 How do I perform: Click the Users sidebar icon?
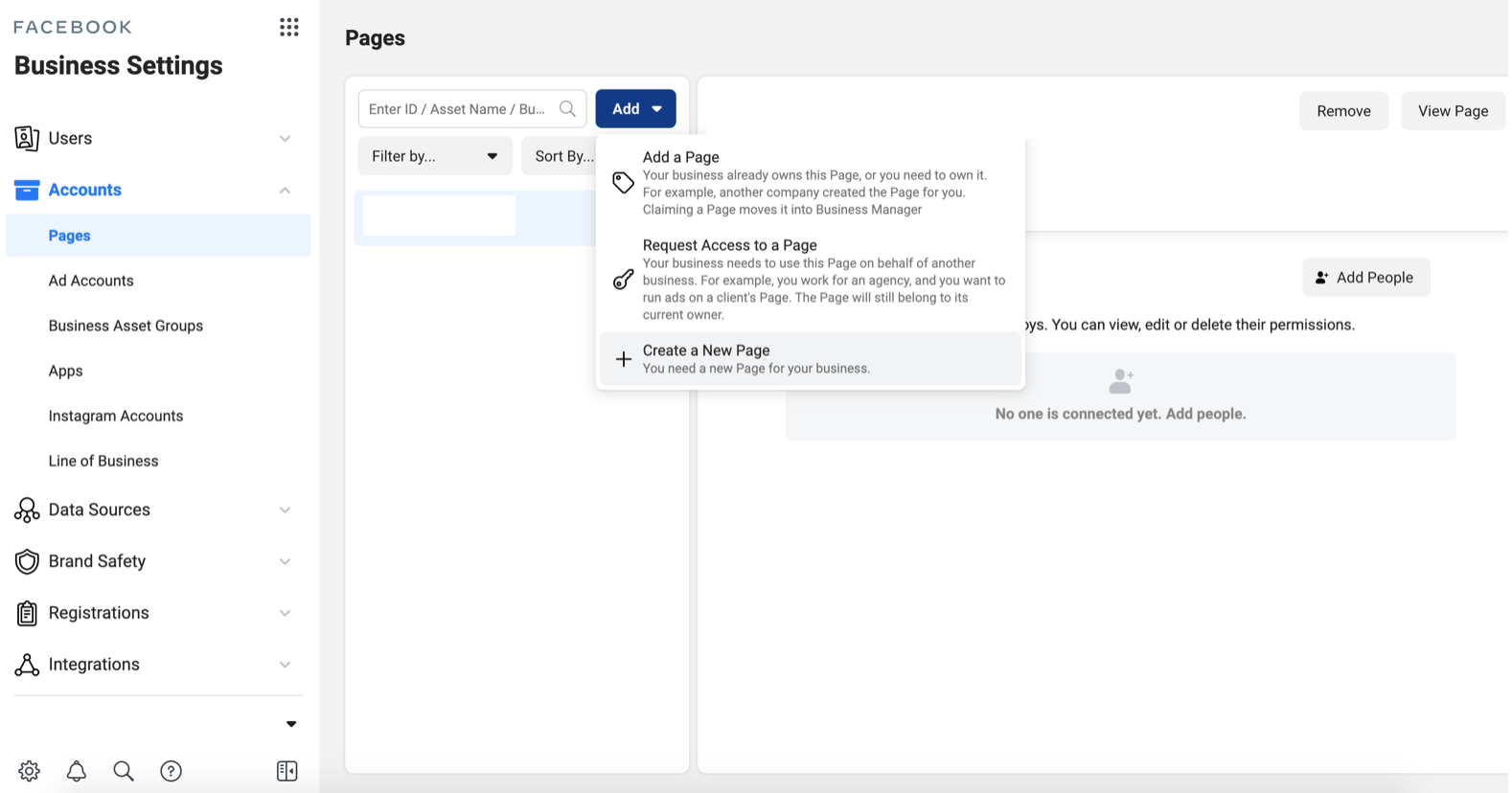[x=27, y=138]
